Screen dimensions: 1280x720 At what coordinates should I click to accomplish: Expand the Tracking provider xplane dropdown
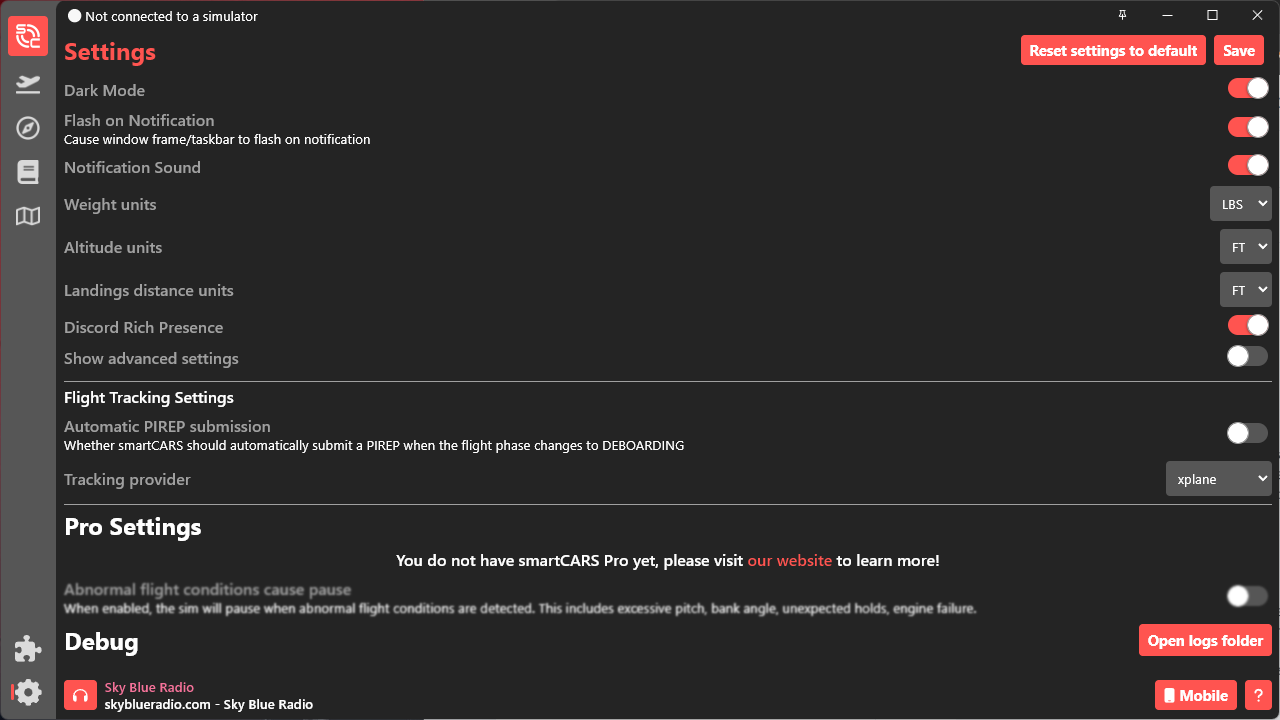pos(1219,479)
